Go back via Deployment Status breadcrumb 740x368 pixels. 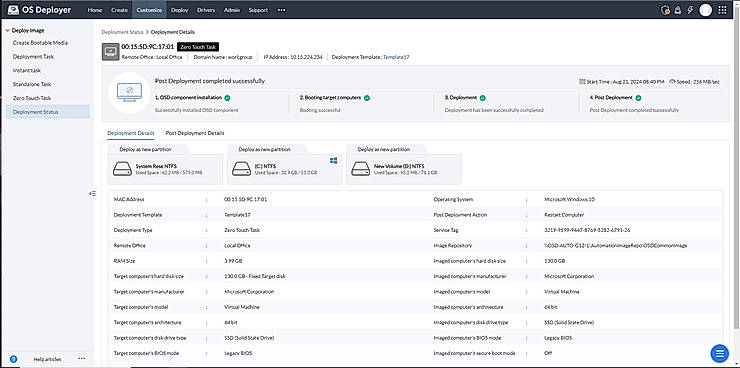coord(123,32)
